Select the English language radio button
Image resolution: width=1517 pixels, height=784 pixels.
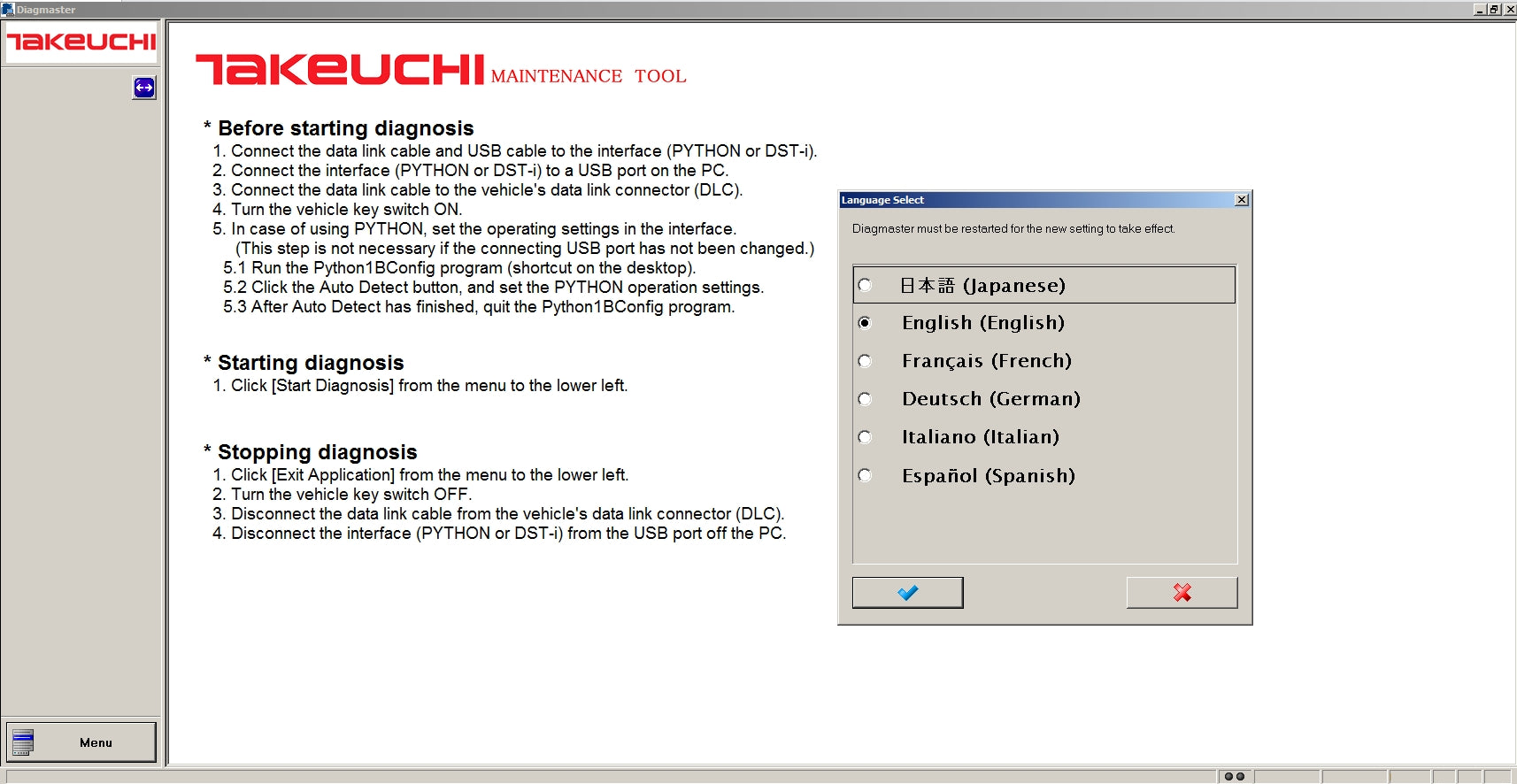pyautogui.click(x=865, y=323)
